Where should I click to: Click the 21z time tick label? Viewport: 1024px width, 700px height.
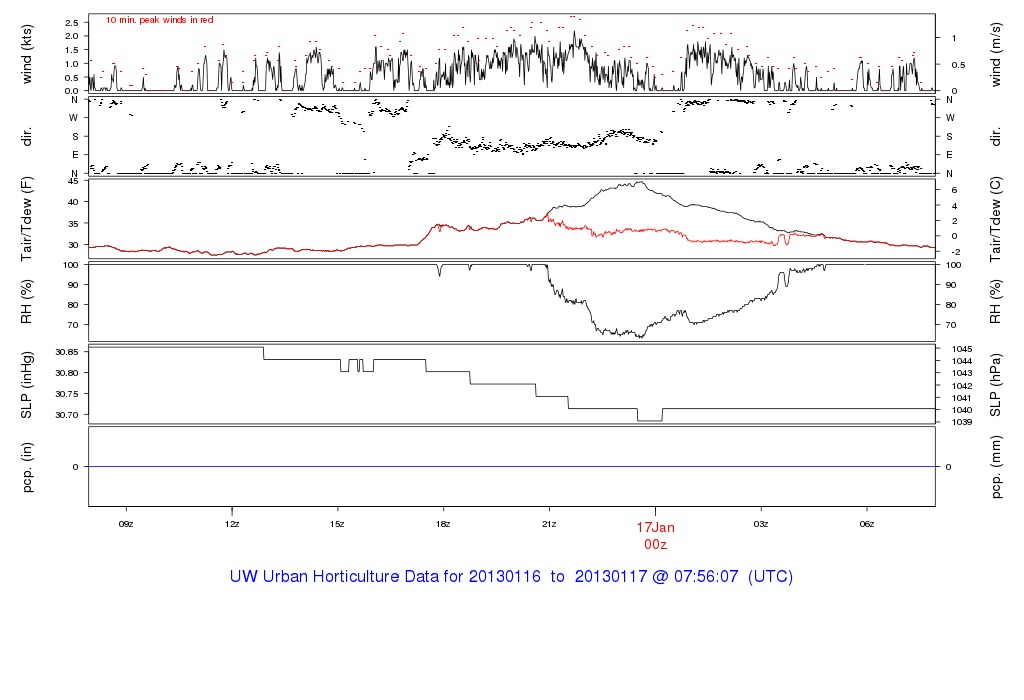pos(549,524)
